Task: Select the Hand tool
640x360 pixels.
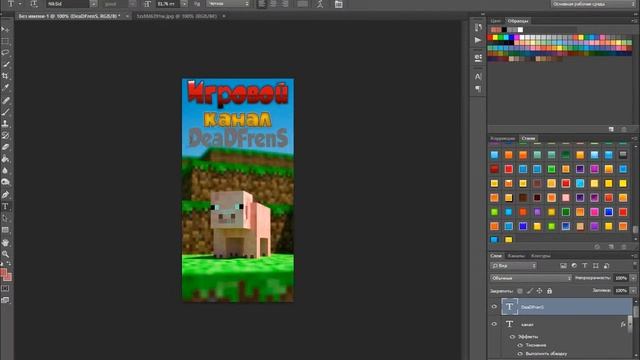Action: (x=5, y=242)
